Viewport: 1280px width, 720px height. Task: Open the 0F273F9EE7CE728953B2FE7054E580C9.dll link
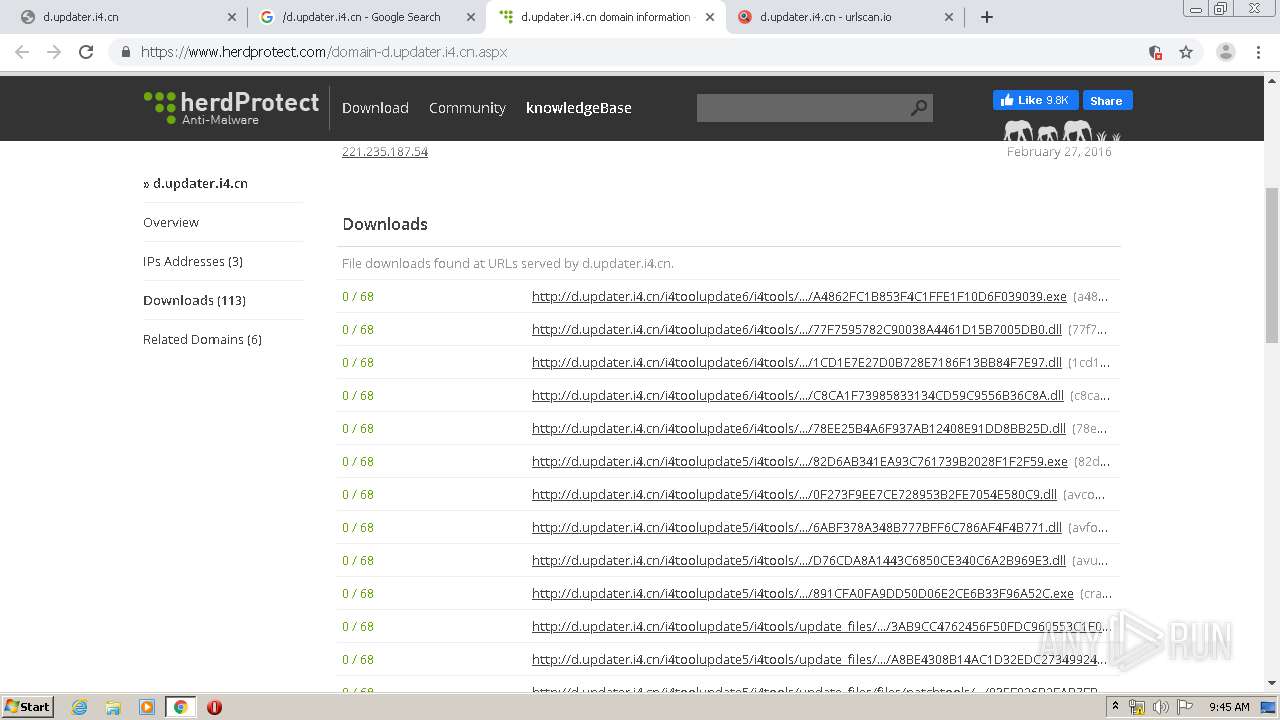click(x=794, y=494)
